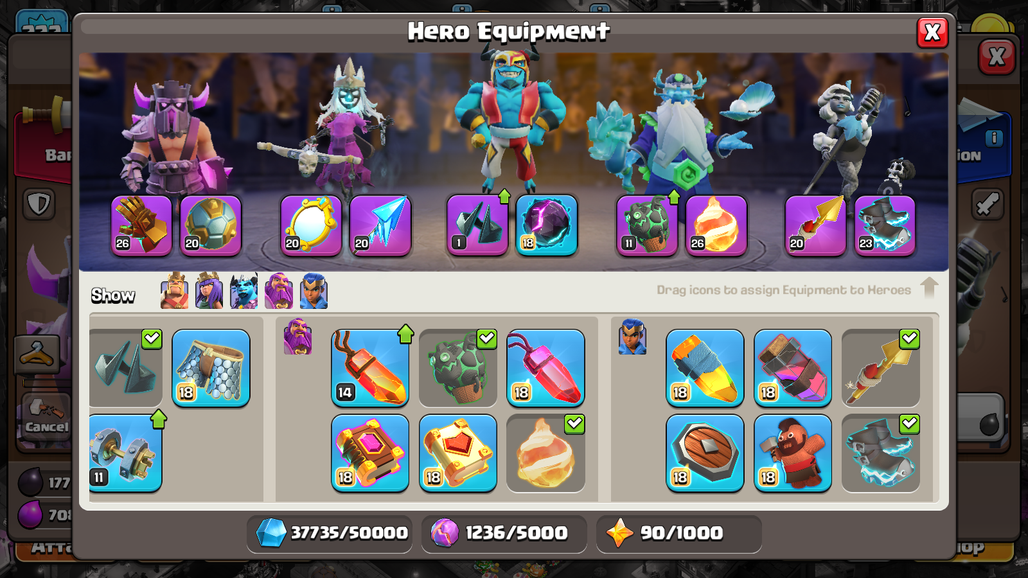The image size is (1028, 578).
Task: Select the level 20 Magic Mirror equipment
Action: click(311, 225)
